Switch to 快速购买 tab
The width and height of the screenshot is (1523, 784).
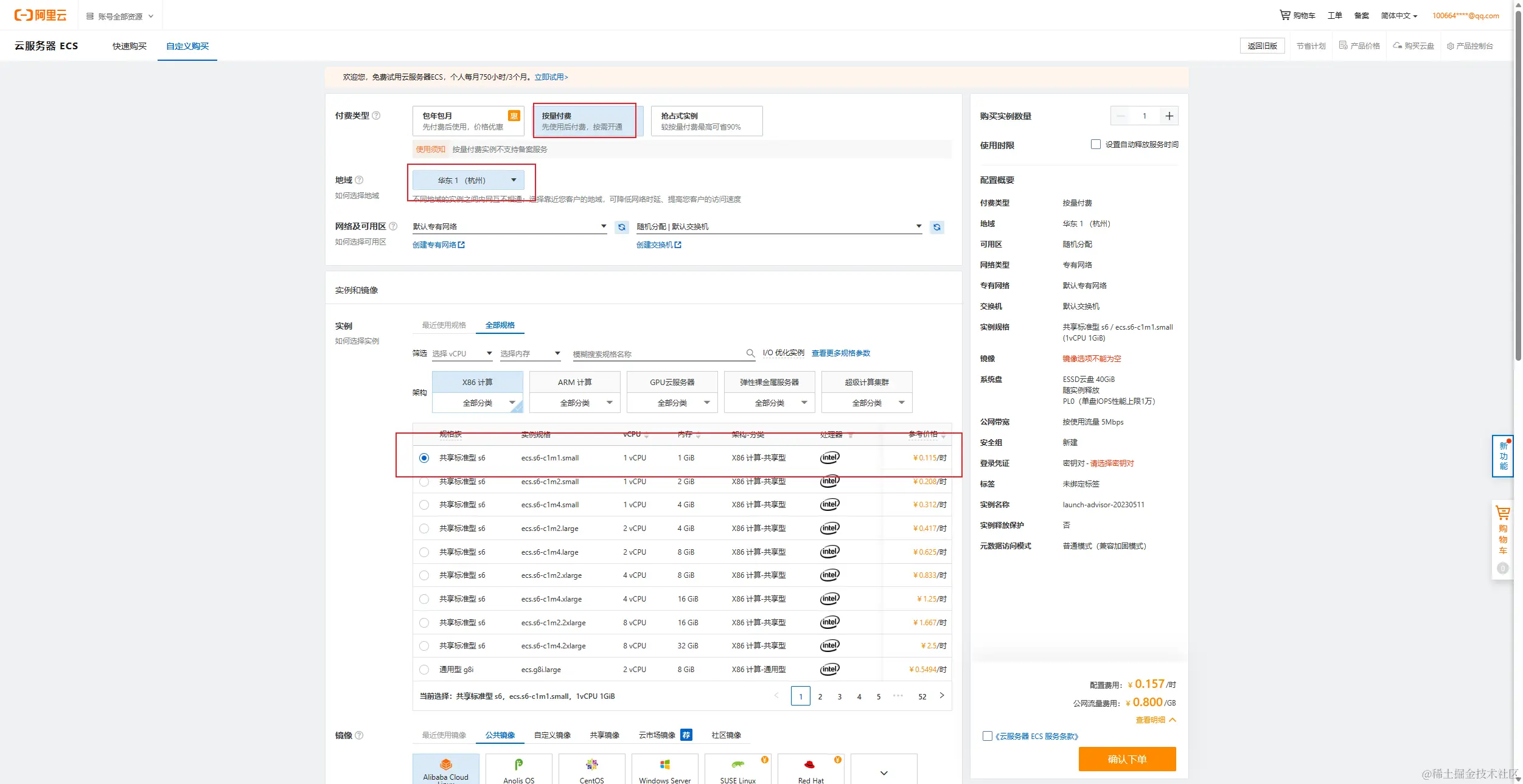129,46
